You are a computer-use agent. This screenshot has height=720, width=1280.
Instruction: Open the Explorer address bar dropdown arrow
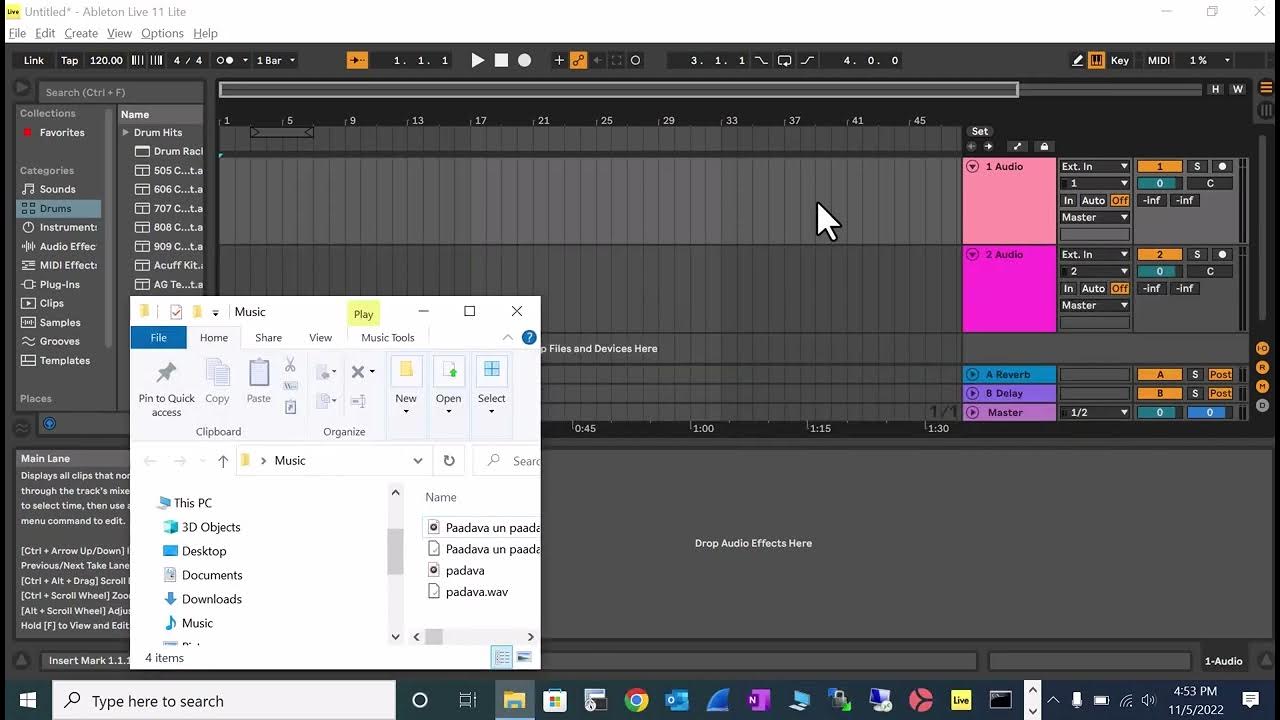point(418,461)
